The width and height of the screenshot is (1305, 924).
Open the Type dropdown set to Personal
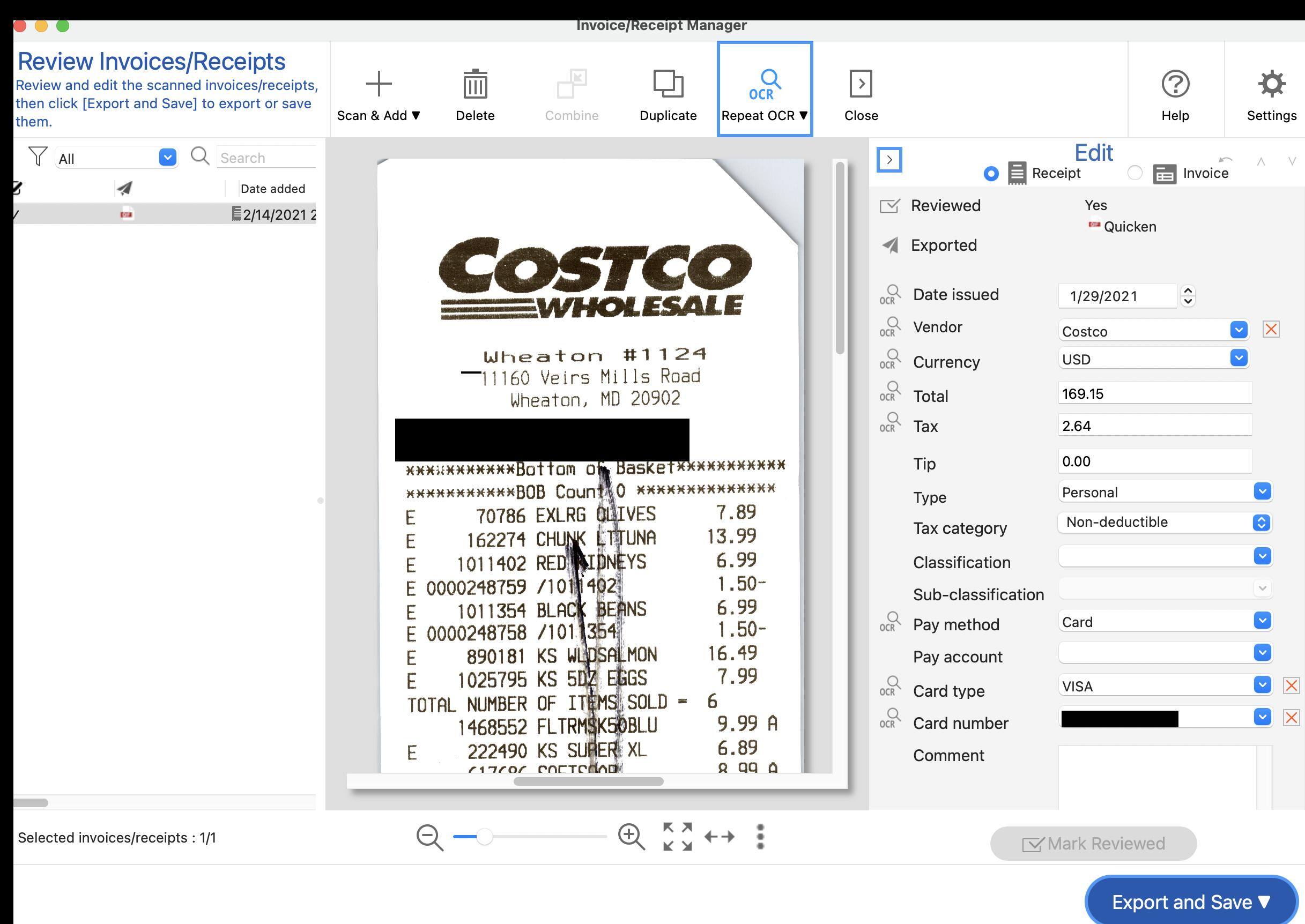(1262, 491)
